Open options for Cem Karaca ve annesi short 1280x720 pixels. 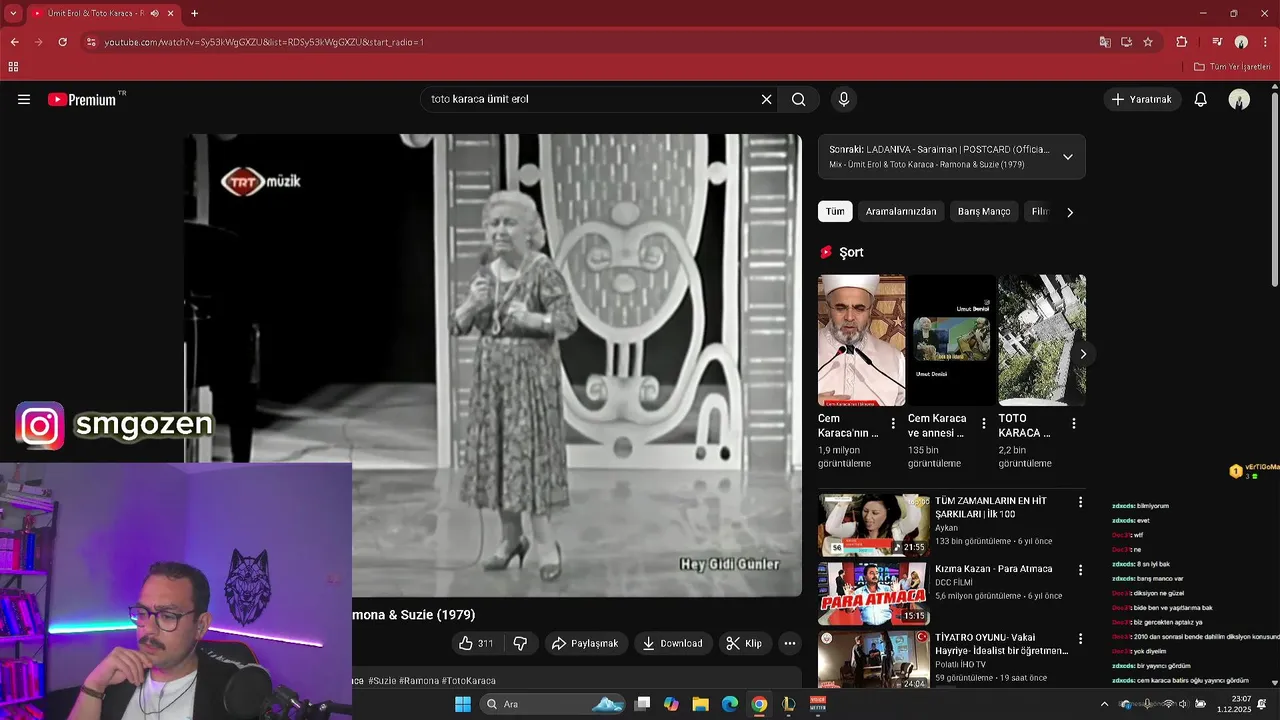click(983, 424)
